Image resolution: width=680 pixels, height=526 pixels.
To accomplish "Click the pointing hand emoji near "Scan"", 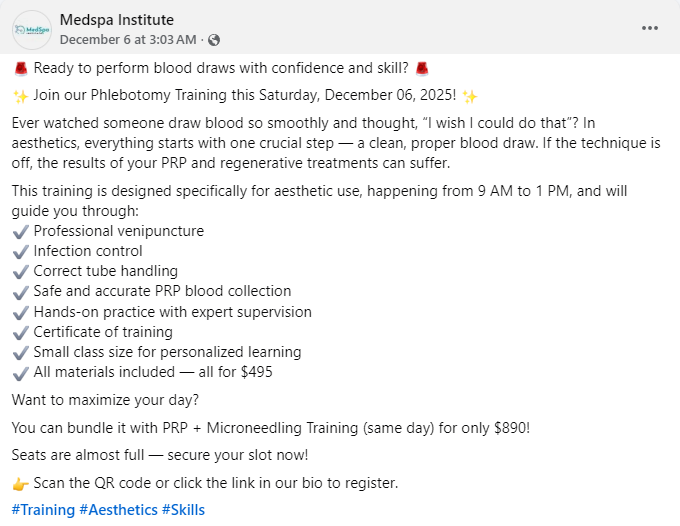I will coord(20,483).
